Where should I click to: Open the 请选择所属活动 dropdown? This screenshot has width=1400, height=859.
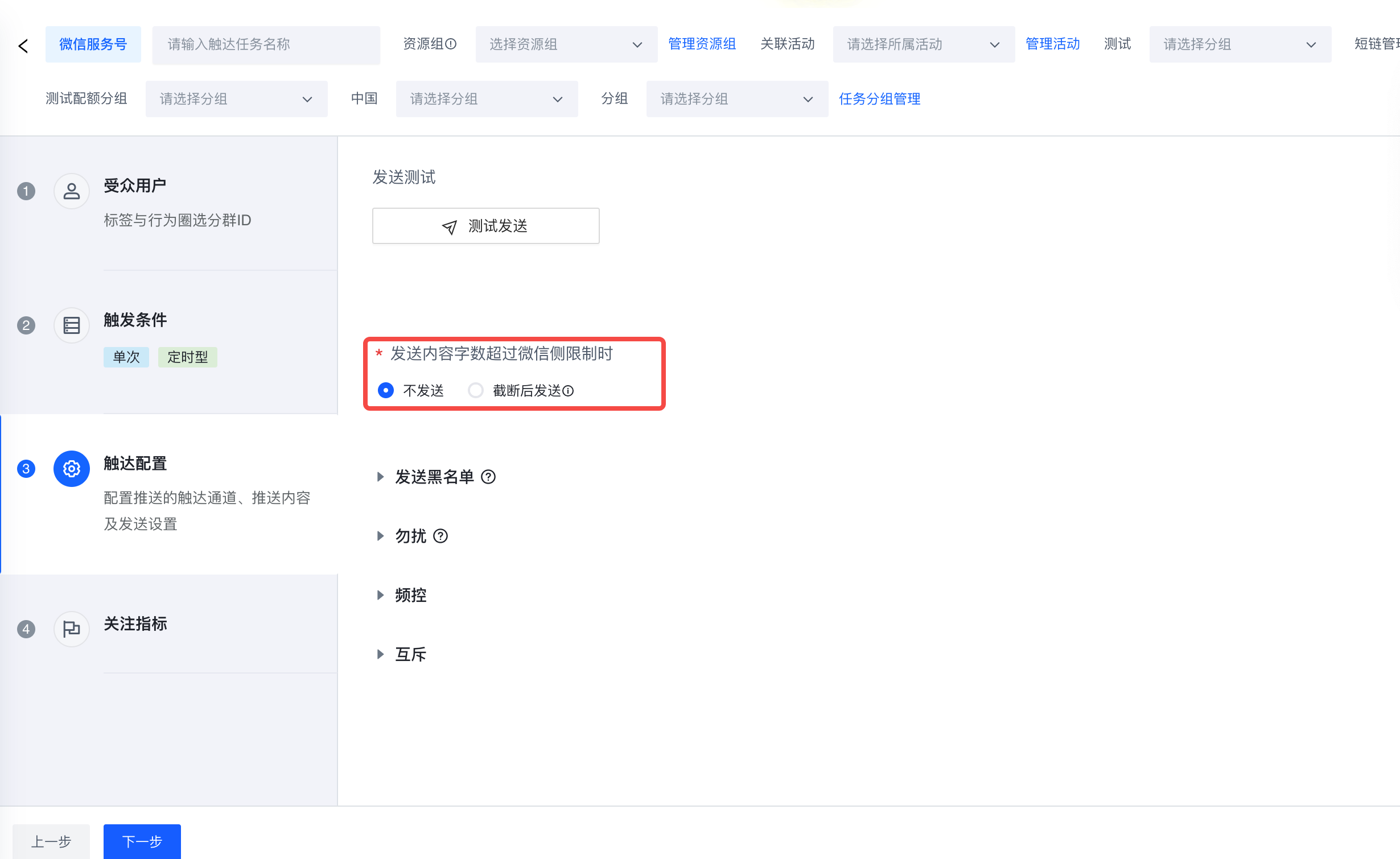[x=923, y=44]
